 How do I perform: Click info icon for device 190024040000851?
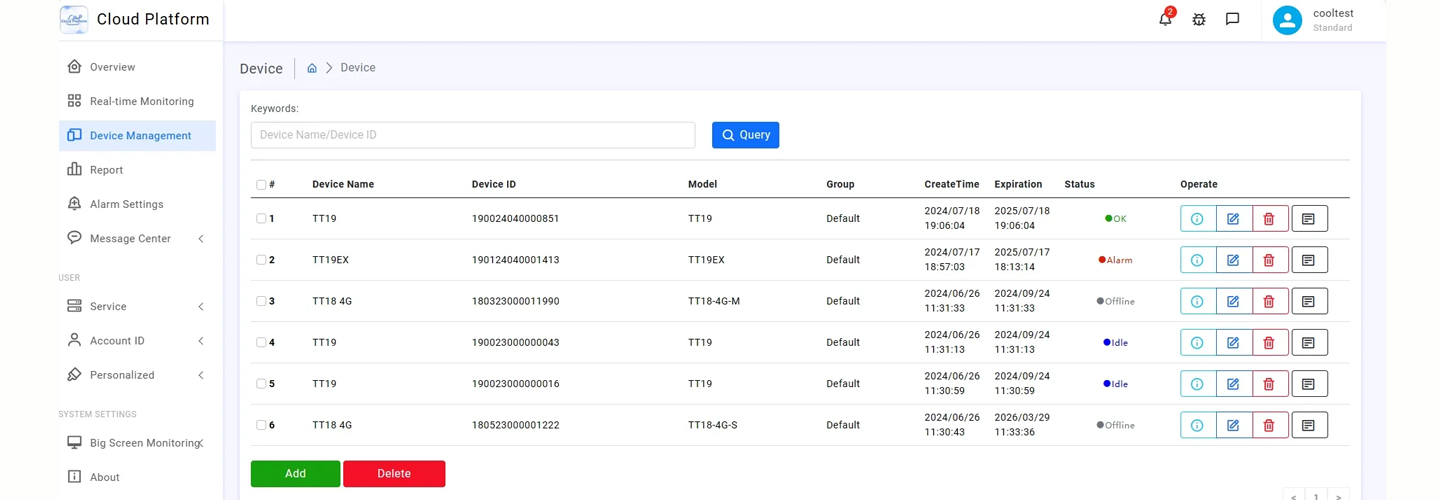1197,219
